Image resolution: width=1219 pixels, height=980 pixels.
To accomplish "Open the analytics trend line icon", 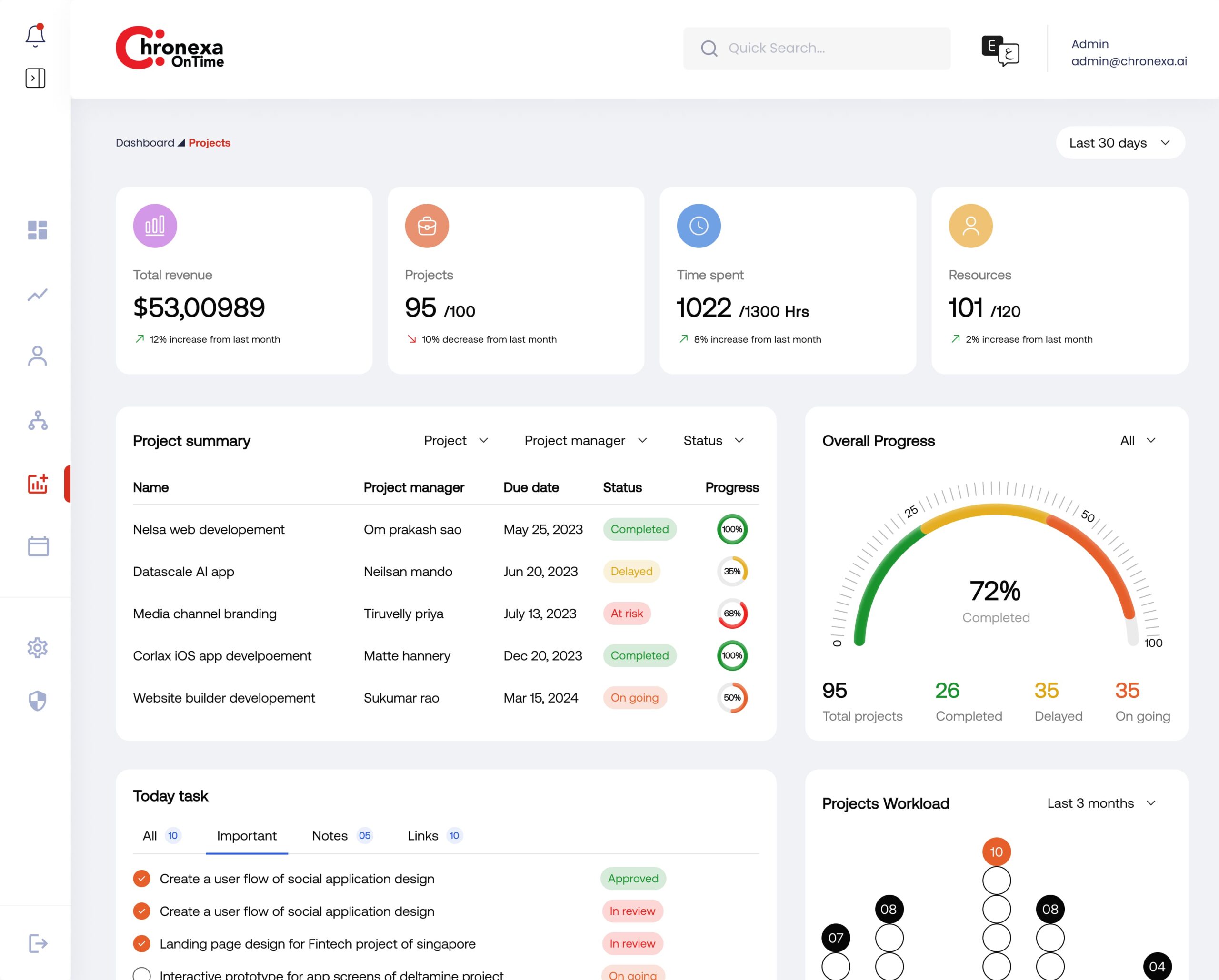I will click(37, 295).
